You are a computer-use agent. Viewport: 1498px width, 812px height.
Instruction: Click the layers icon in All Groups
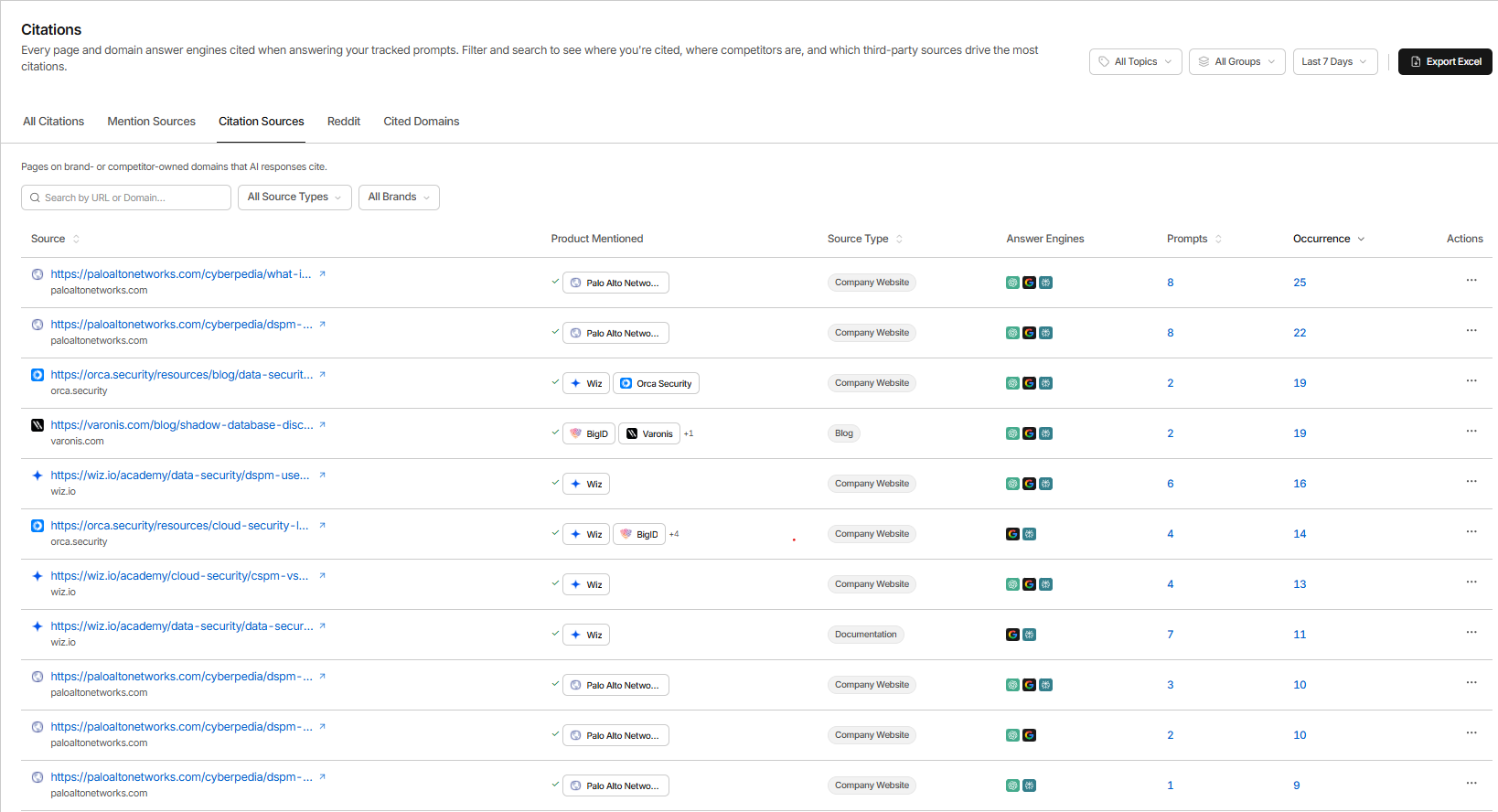1204,62
